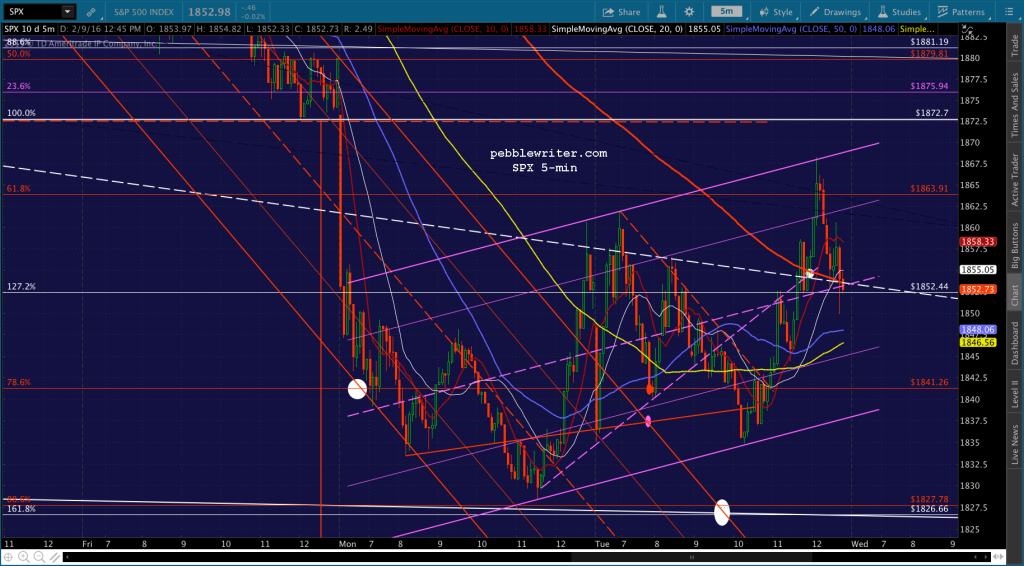Click the truncated yellow Simple... study label

pyautogui.click(x=916, y=29)
